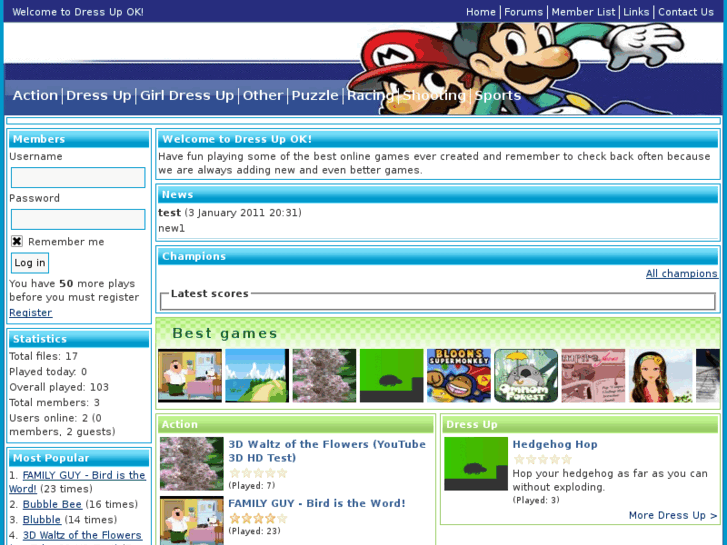This screenshot has width=727, height=545.
Task: Rate Family Guy game with fifth star
Action: (x=282, y=518)
